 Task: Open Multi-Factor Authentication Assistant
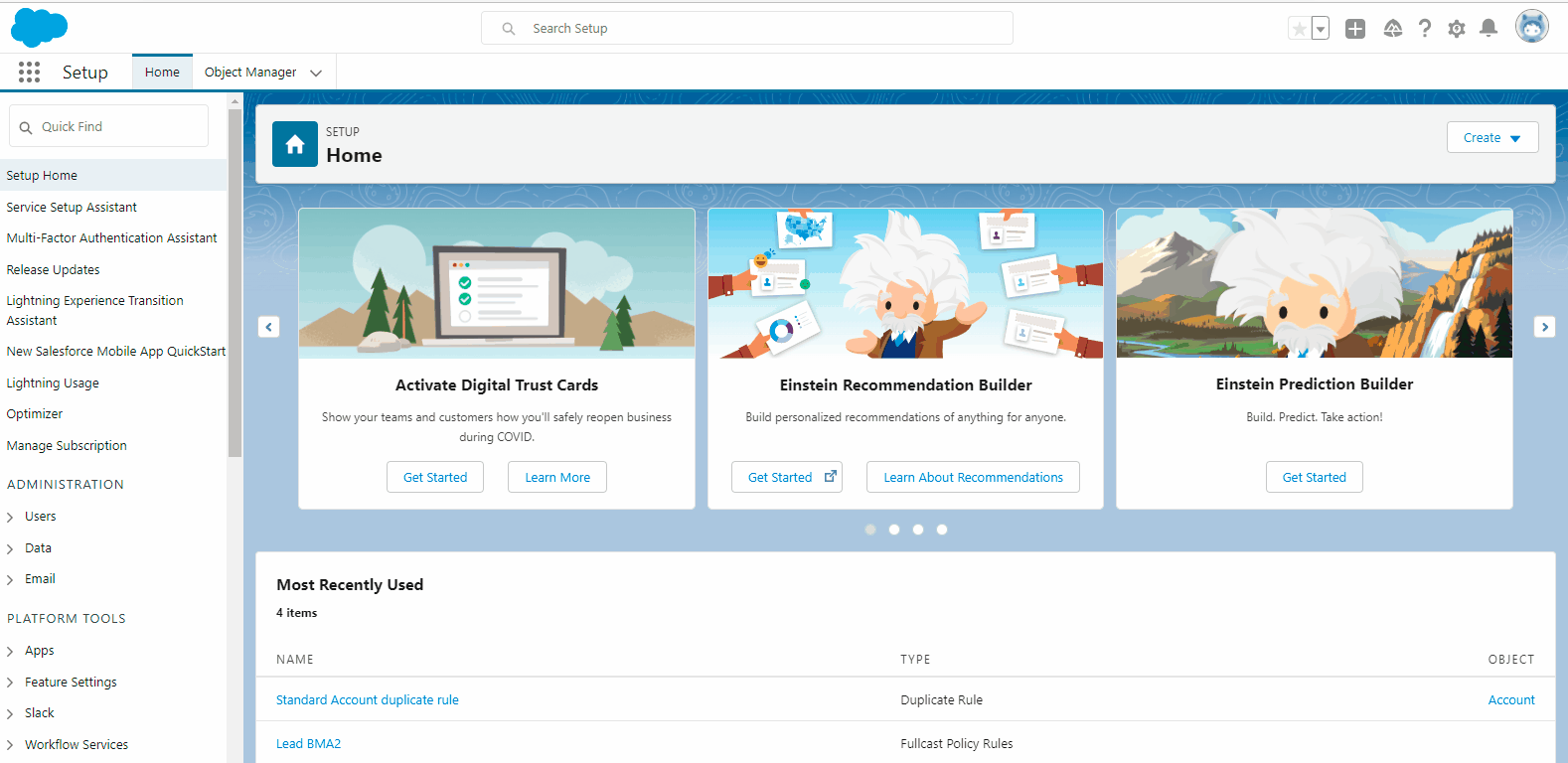coord(111,237)
